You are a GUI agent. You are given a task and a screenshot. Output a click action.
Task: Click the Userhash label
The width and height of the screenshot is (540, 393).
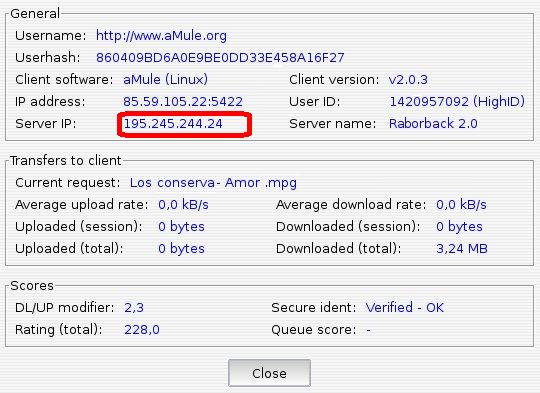(48, 58)
